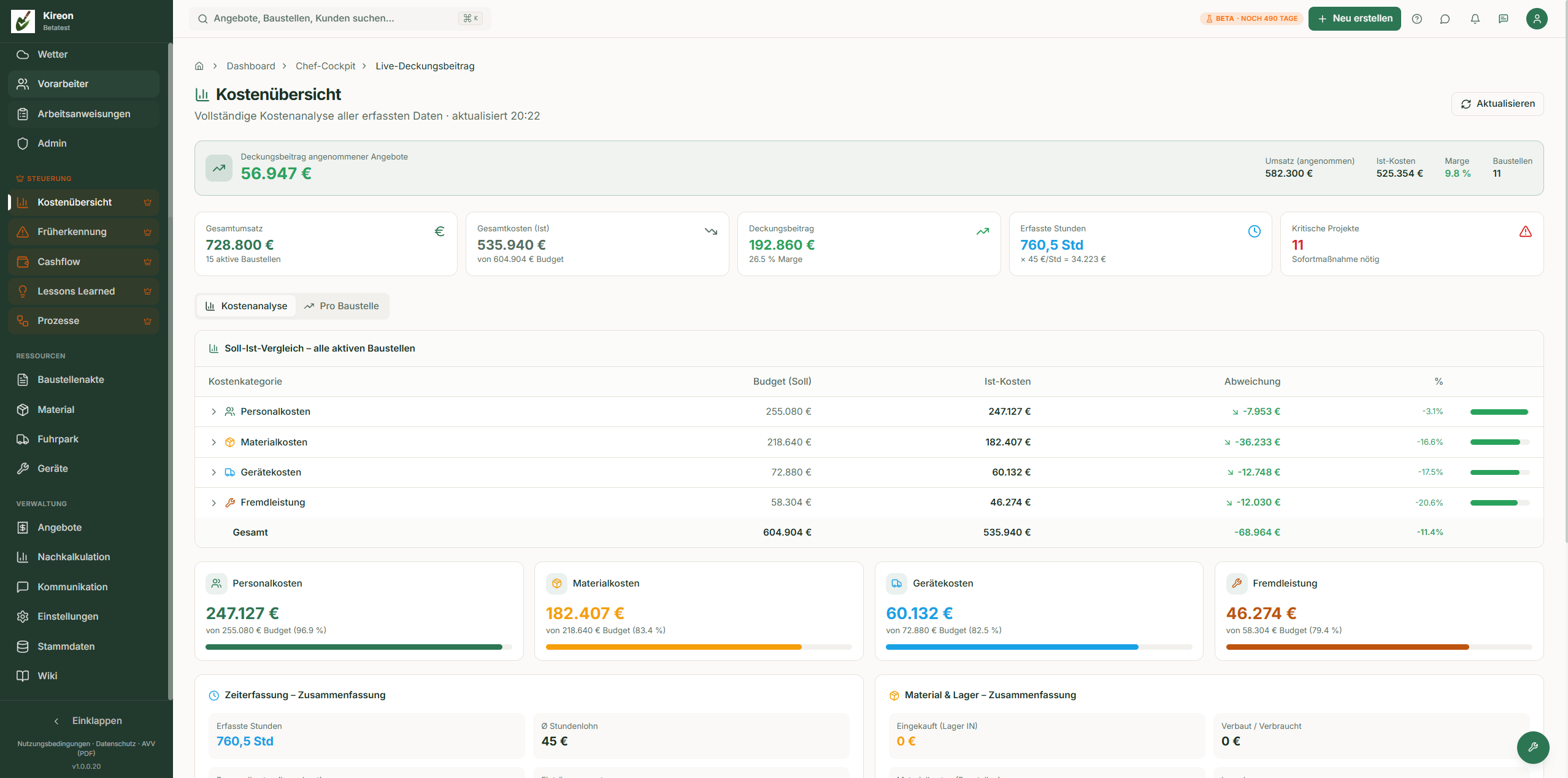
Task: Open Wiki in the sidebar
Action: (84, 676)
